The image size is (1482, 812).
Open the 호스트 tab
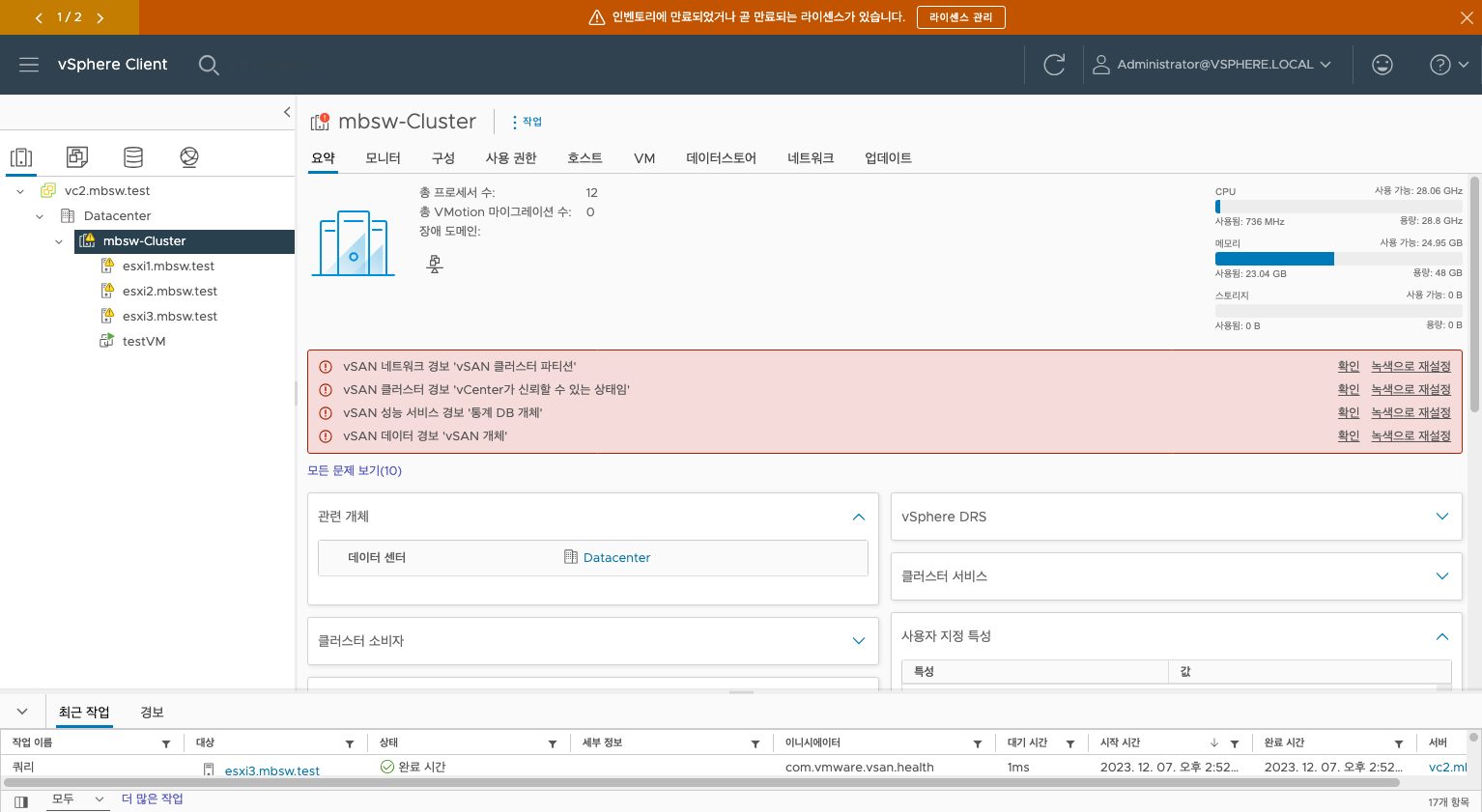tap(584, 158)
